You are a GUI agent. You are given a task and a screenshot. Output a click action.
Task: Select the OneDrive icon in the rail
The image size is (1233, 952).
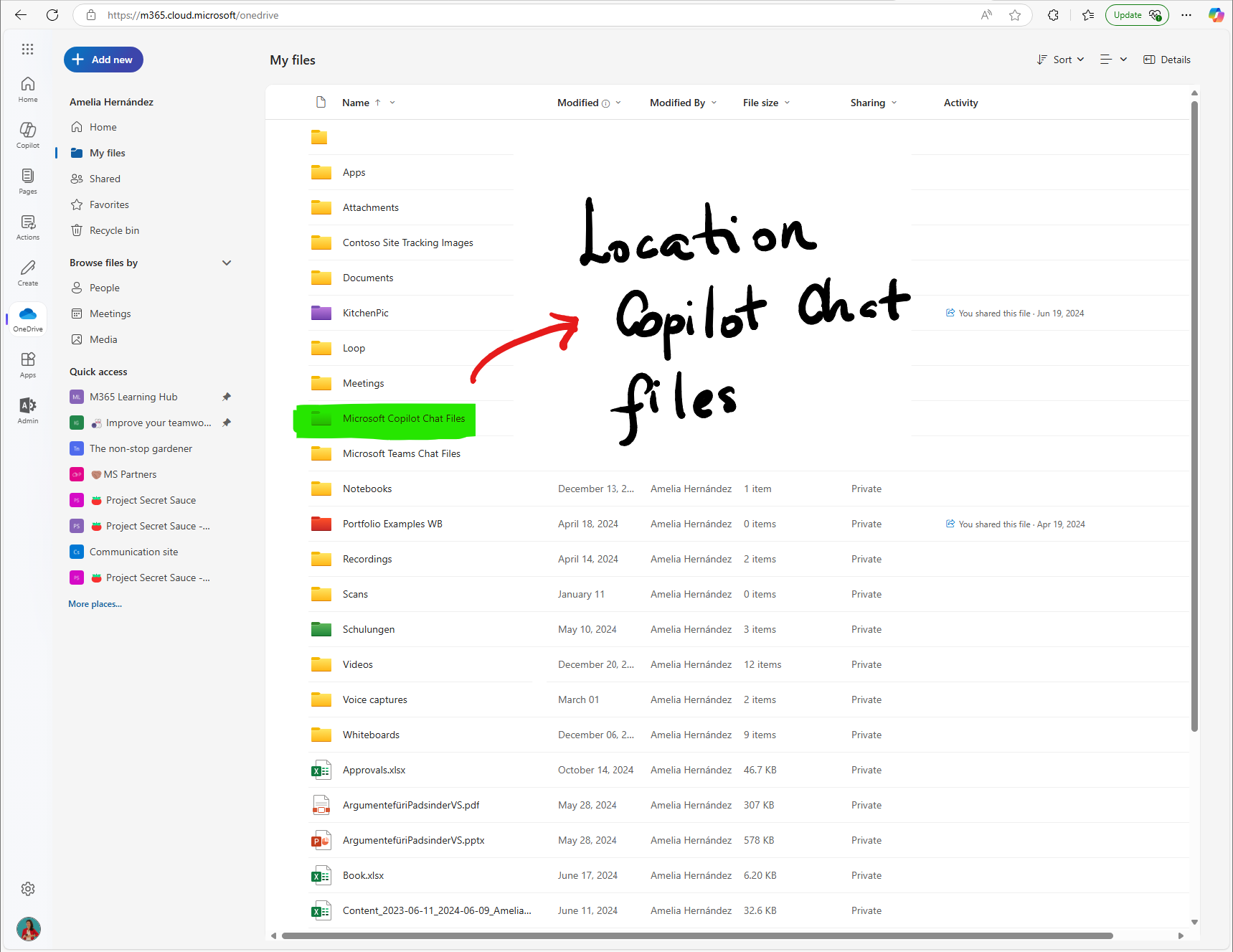point(27,318)
